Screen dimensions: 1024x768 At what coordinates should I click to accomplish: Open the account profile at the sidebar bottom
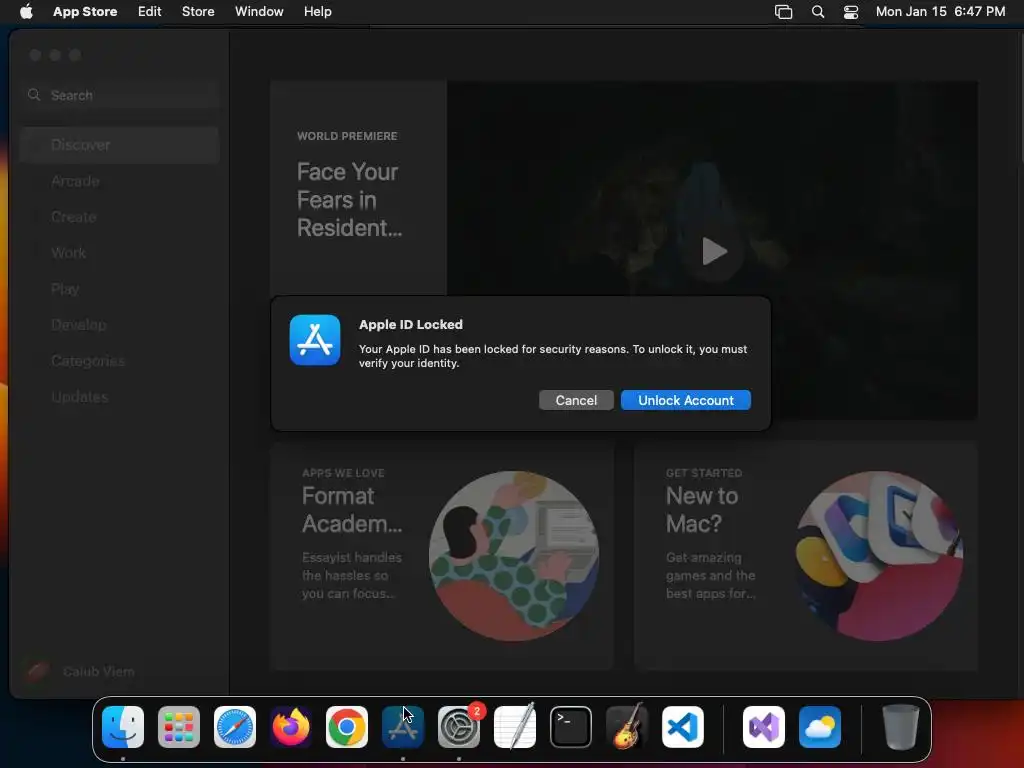(82, 671)
